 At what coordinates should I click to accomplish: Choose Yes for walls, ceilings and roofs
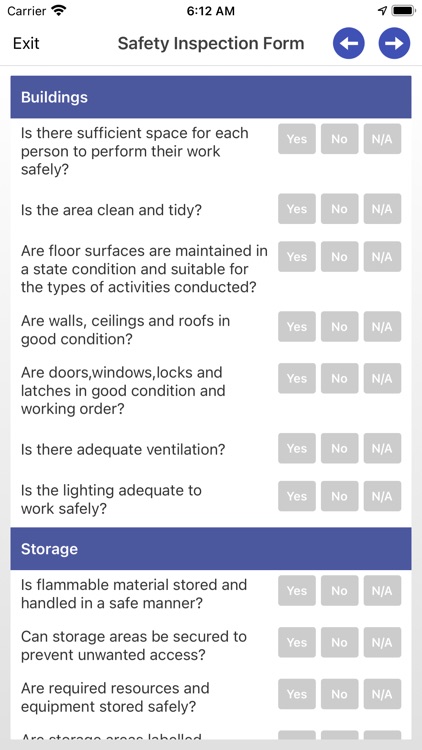click(297, 327)
